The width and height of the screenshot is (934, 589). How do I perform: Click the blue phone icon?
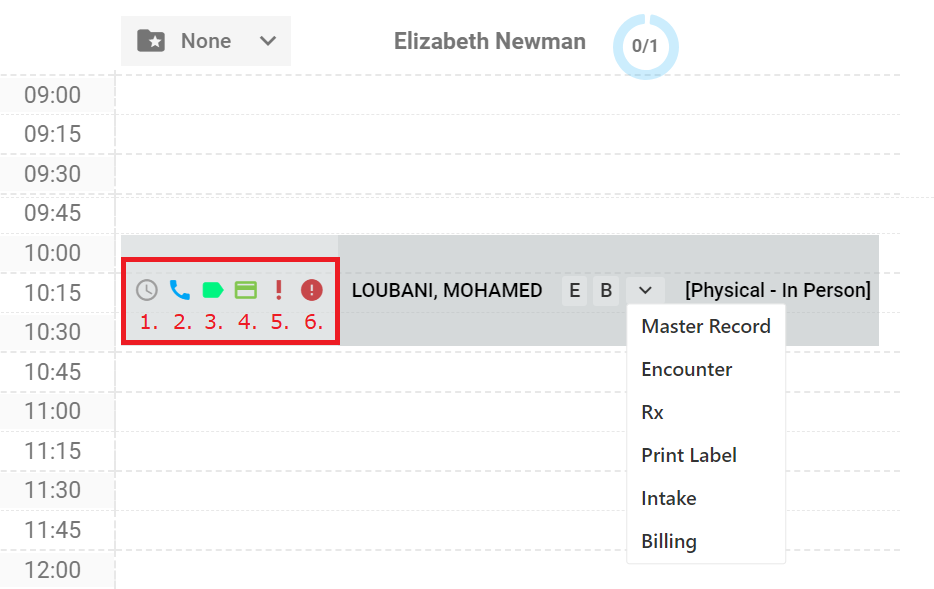pos(179,290)
